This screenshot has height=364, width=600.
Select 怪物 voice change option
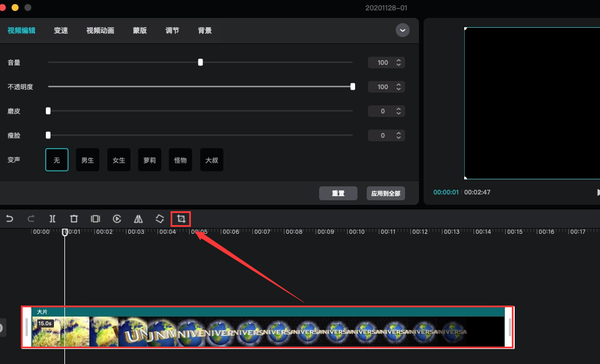coord(181,160)
